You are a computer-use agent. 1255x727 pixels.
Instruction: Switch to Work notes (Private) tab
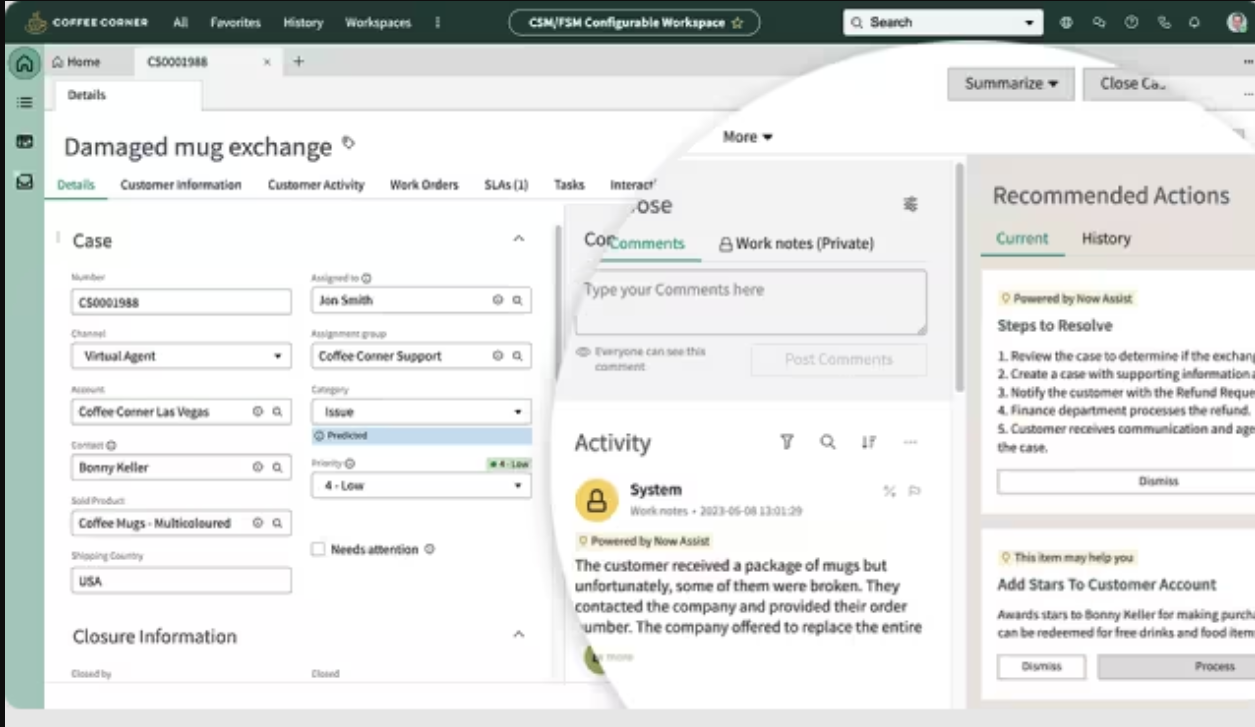(797, 243)
